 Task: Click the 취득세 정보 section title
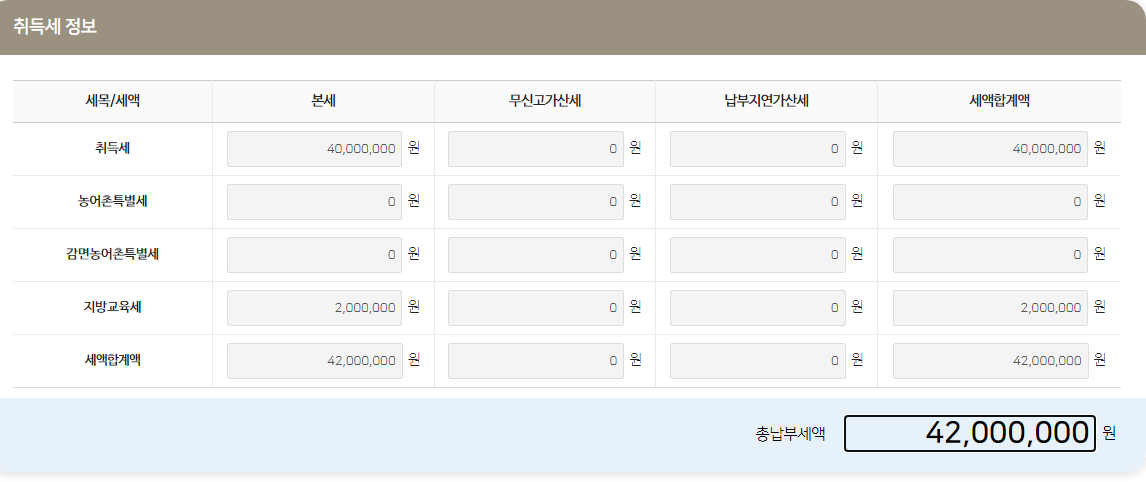(x=55, y=27)
